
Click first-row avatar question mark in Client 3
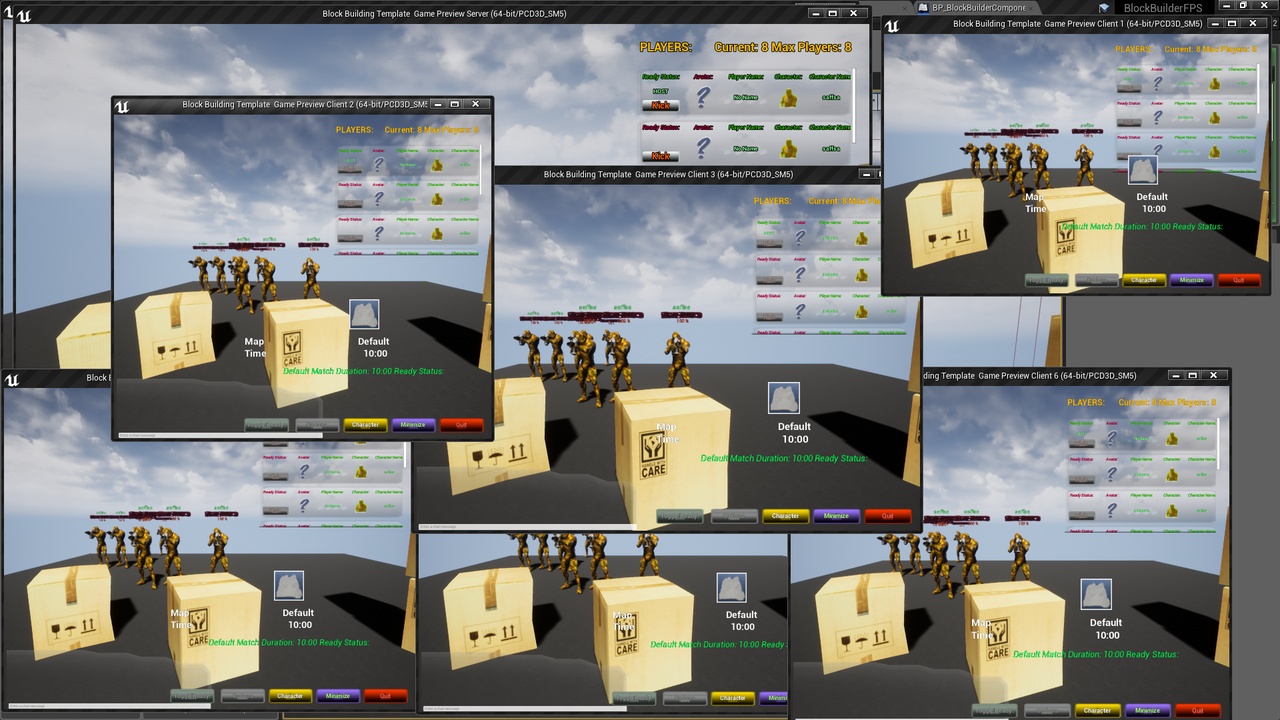(800, 239)
